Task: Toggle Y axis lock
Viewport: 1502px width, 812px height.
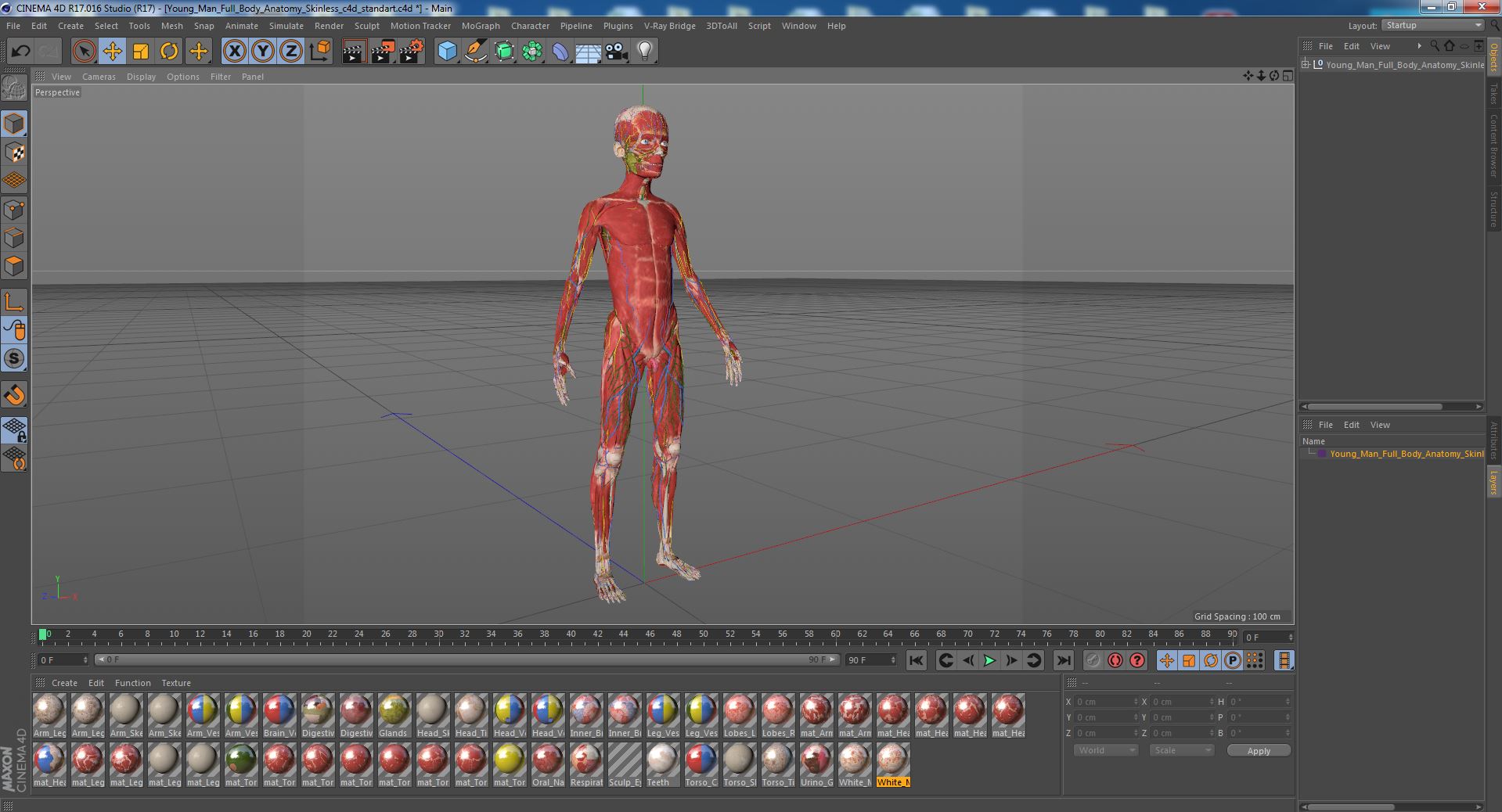Action: (263, 52)
